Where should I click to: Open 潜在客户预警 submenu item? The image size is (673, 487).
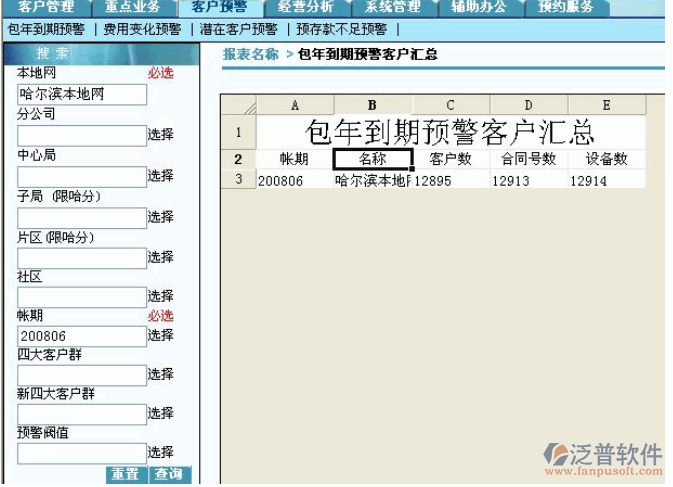coord(238,30)
